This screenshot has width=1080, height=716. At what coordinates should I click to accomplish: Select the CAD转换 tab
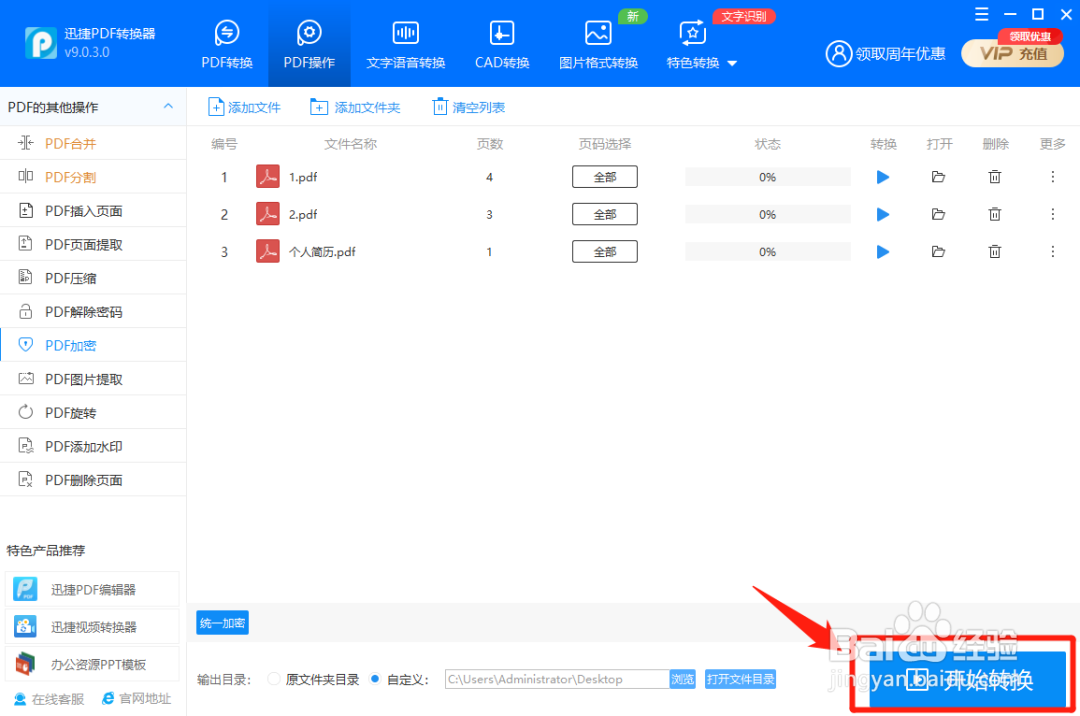click(501, 45)
